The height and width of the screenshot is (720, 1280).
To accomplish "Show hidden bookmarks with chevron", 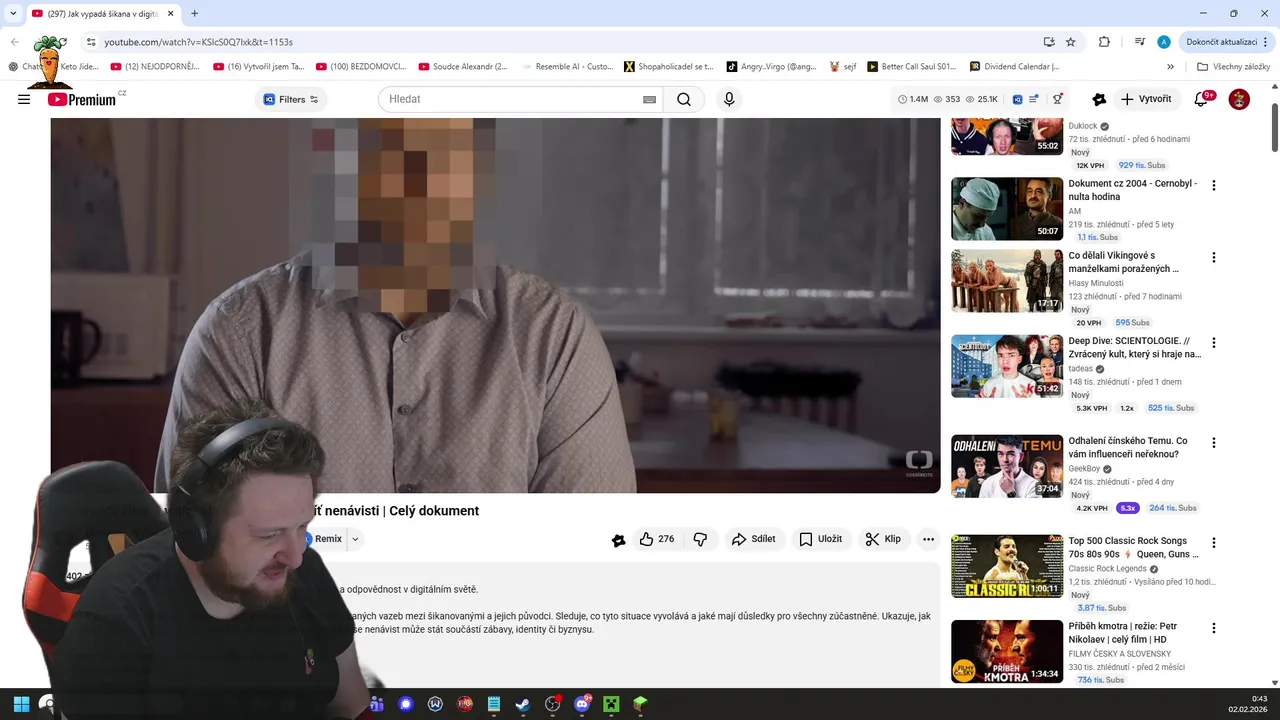I will pos(1170,66).
